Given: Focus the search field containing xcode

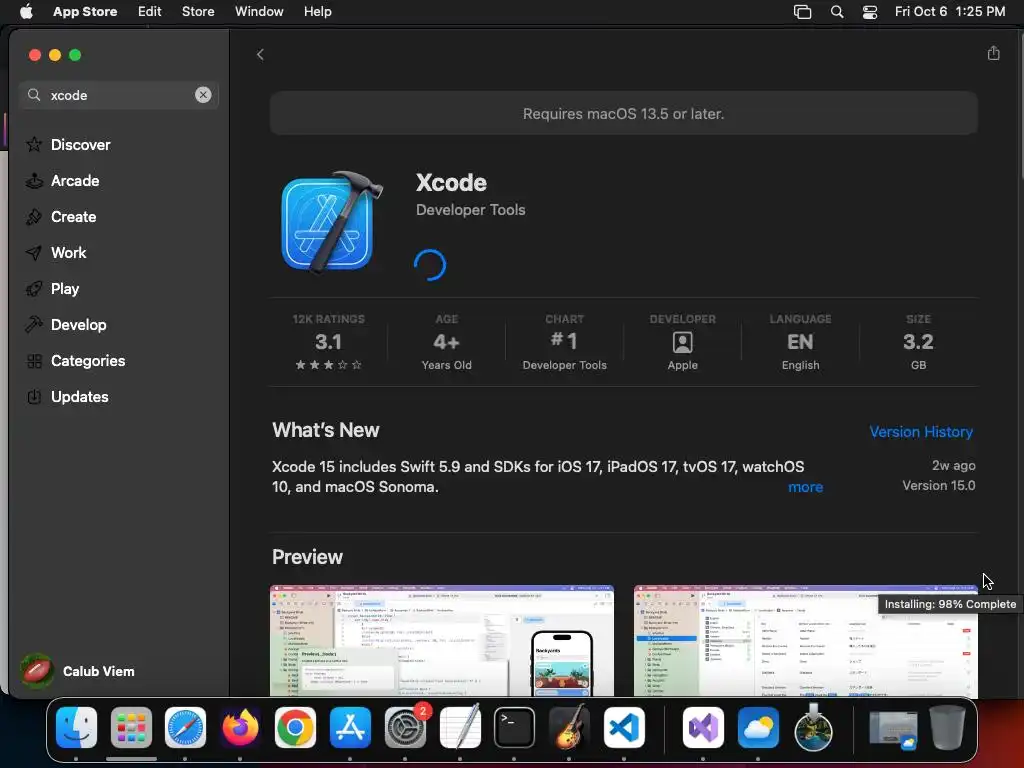Looking at the screenshot, I should pos(119,95).
